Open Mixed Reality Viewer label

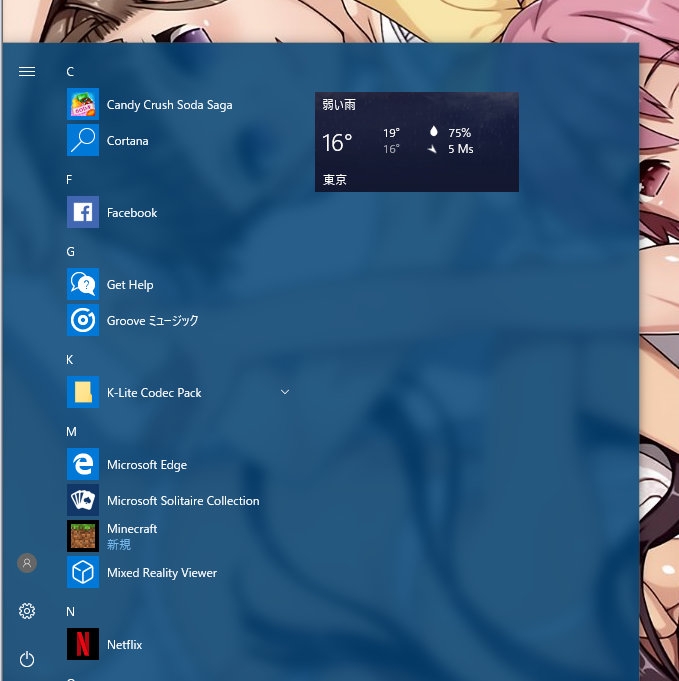tap(162, 573)
